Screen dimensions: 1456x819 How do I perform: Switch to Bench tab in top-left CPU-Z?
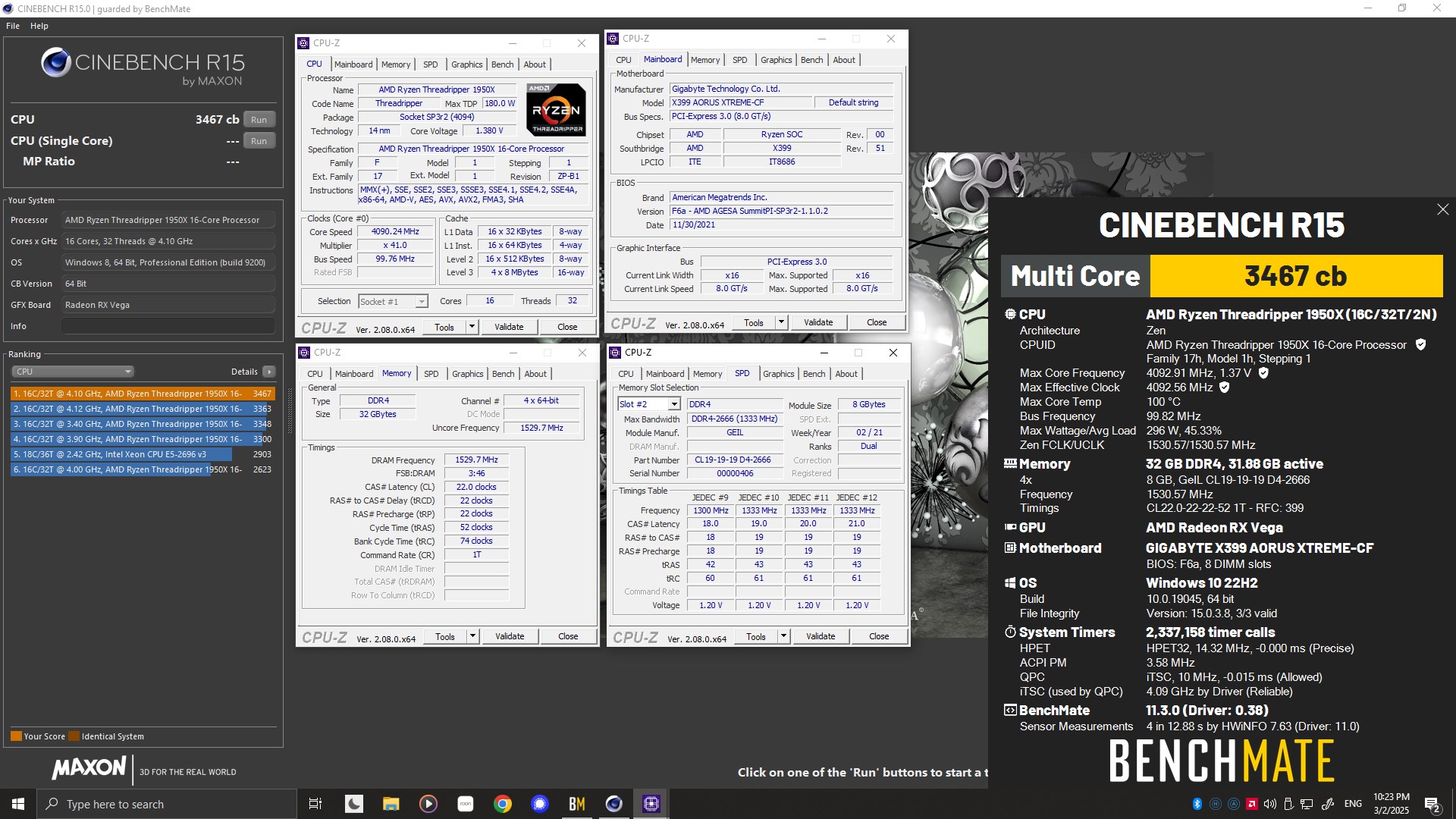(502, 64)
